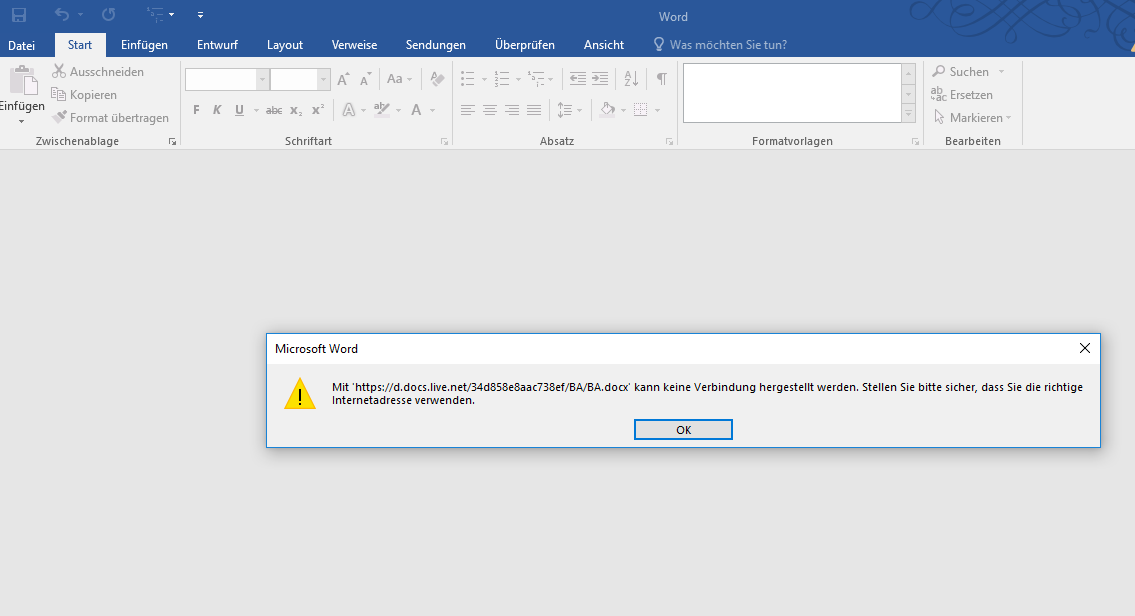Open the Sendungen tab
Viewport: 1135px width, 616px height.
436,45
